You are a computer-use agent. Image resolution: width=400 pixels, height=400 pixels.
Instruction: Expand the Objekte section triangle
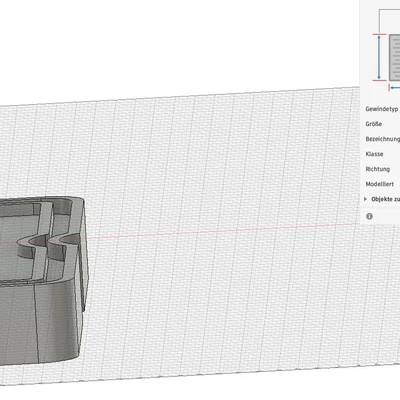(365, 199)
